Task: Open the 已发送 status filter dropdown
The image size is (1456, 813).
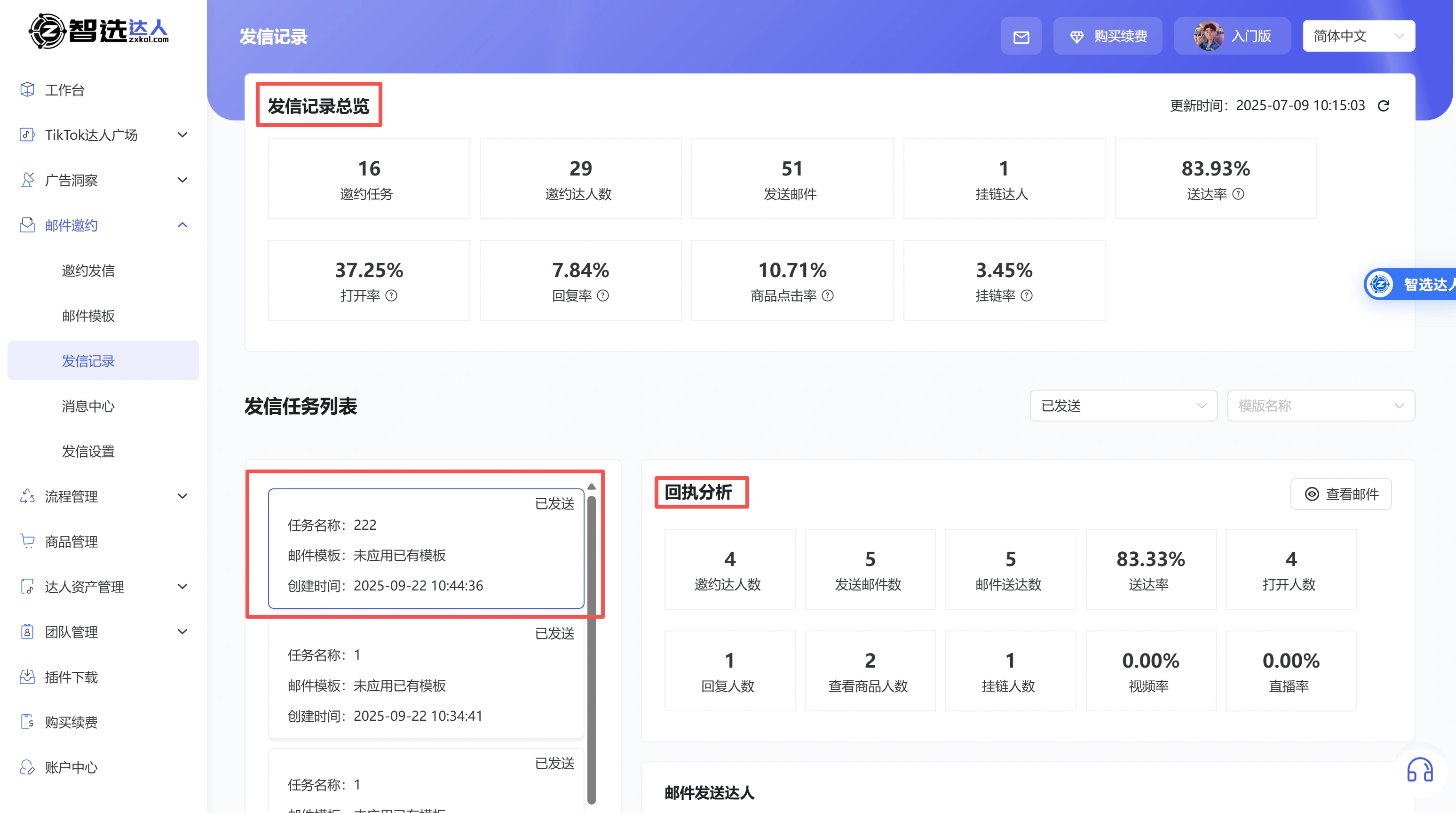Action: pos(1123,406)
